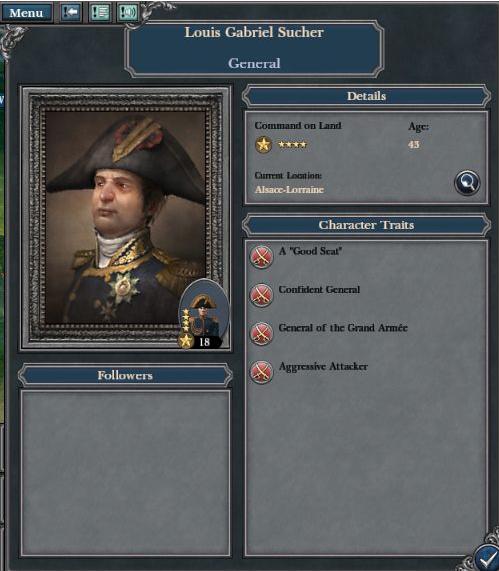The image size is (499, 571).
Task: Select the general unit card badge
Action: pos(203,315)
